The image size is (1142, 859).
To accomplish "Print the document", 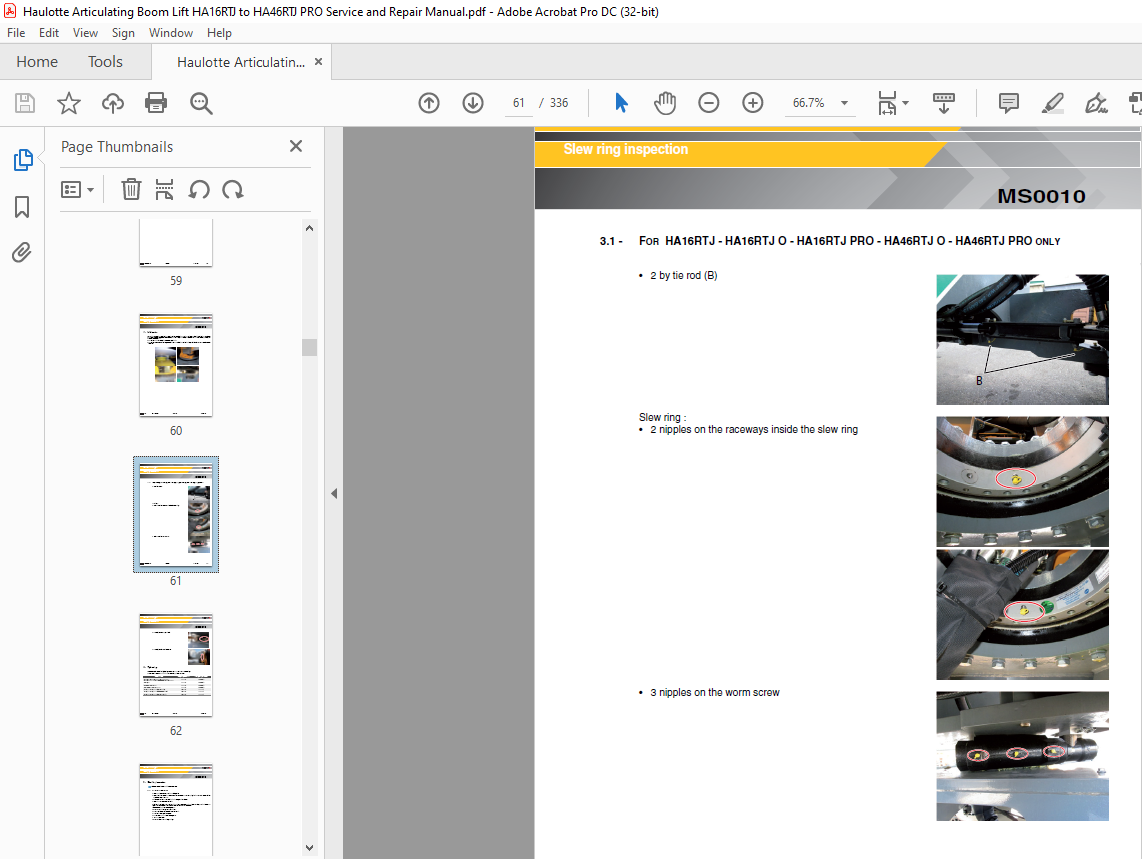I will pyautogui.click(x=156, y=103).
